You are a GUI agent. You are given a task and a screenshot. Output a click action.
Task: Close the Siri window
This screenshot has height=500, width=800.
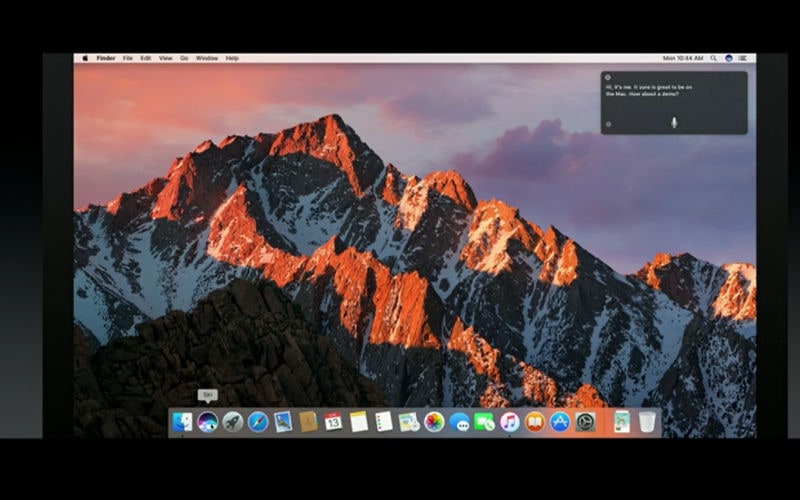tap(608, 78)
